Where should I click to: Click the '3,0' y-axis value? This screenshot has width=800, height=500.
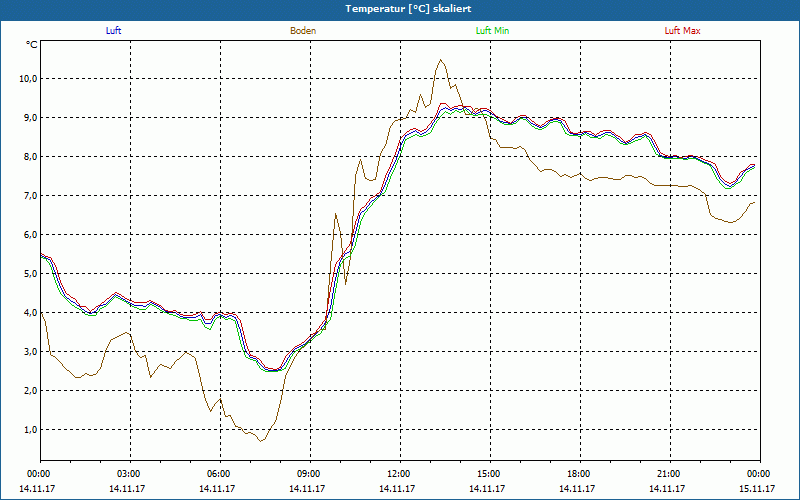(x=31, y=352)
